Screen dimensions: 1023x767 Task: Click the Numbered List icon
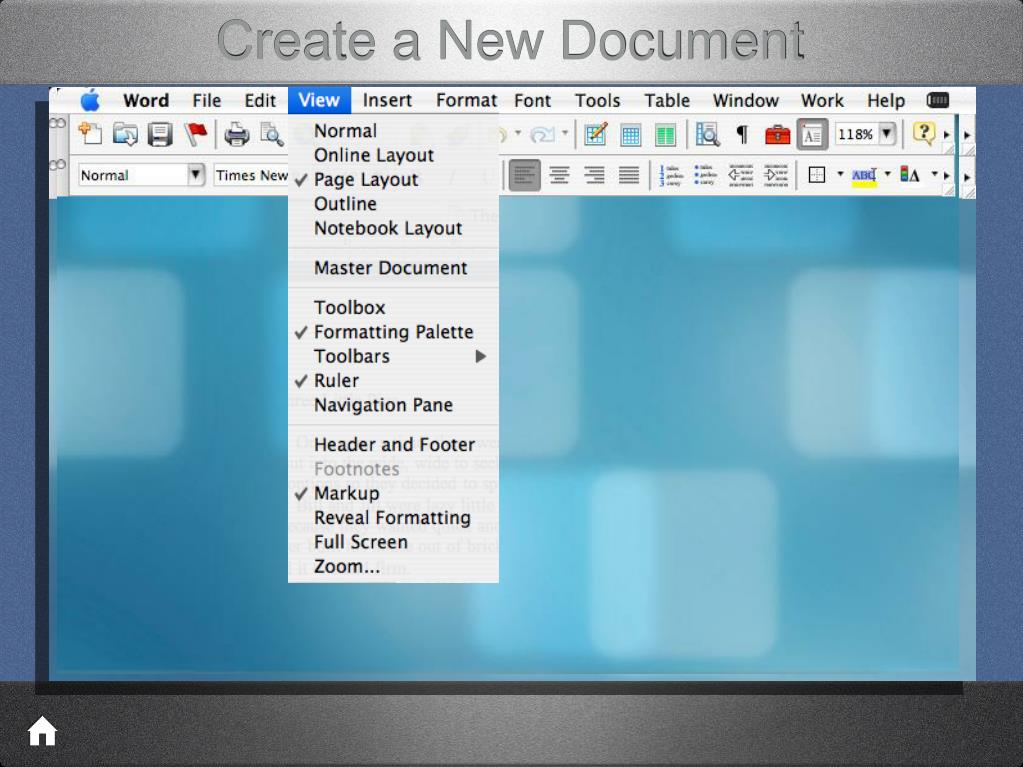tap(671, 175)
